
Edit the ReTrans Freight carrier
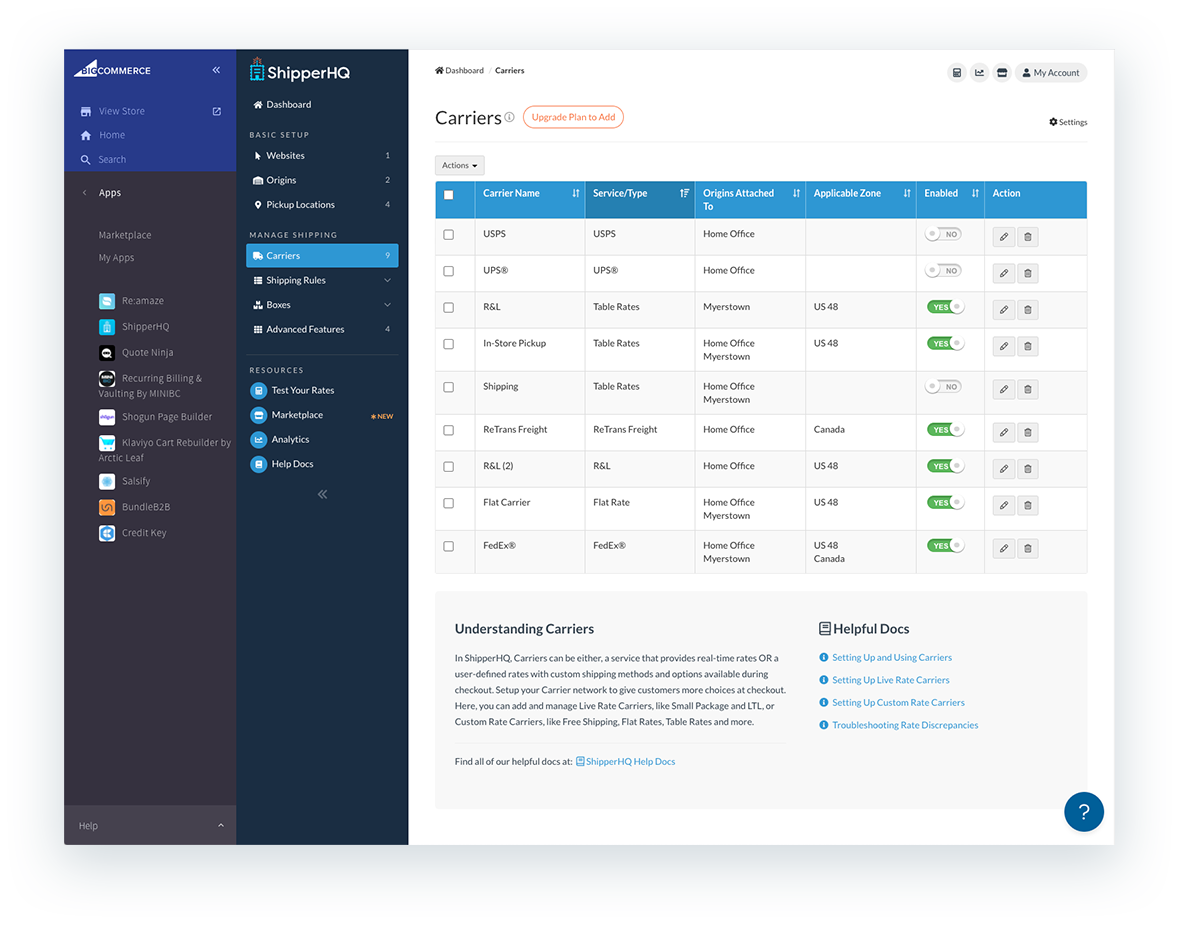(1004, 433)
